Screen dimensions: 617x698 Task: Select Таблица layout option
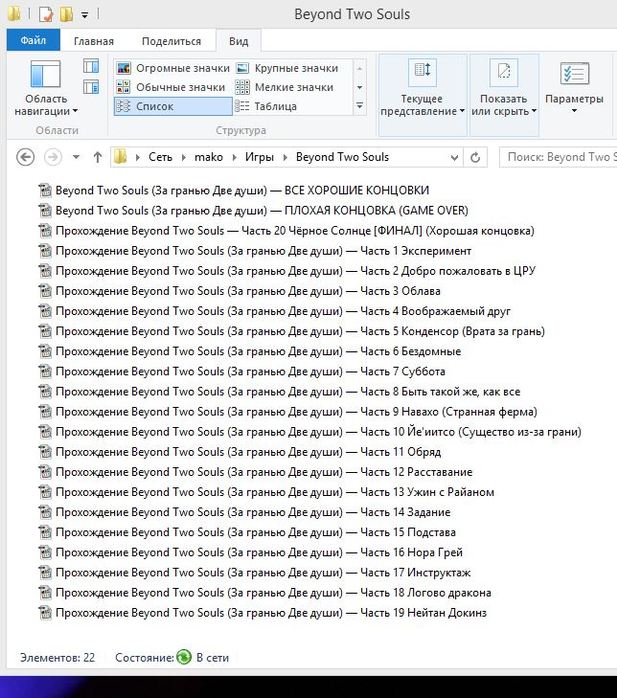click(x=266, y=106)
